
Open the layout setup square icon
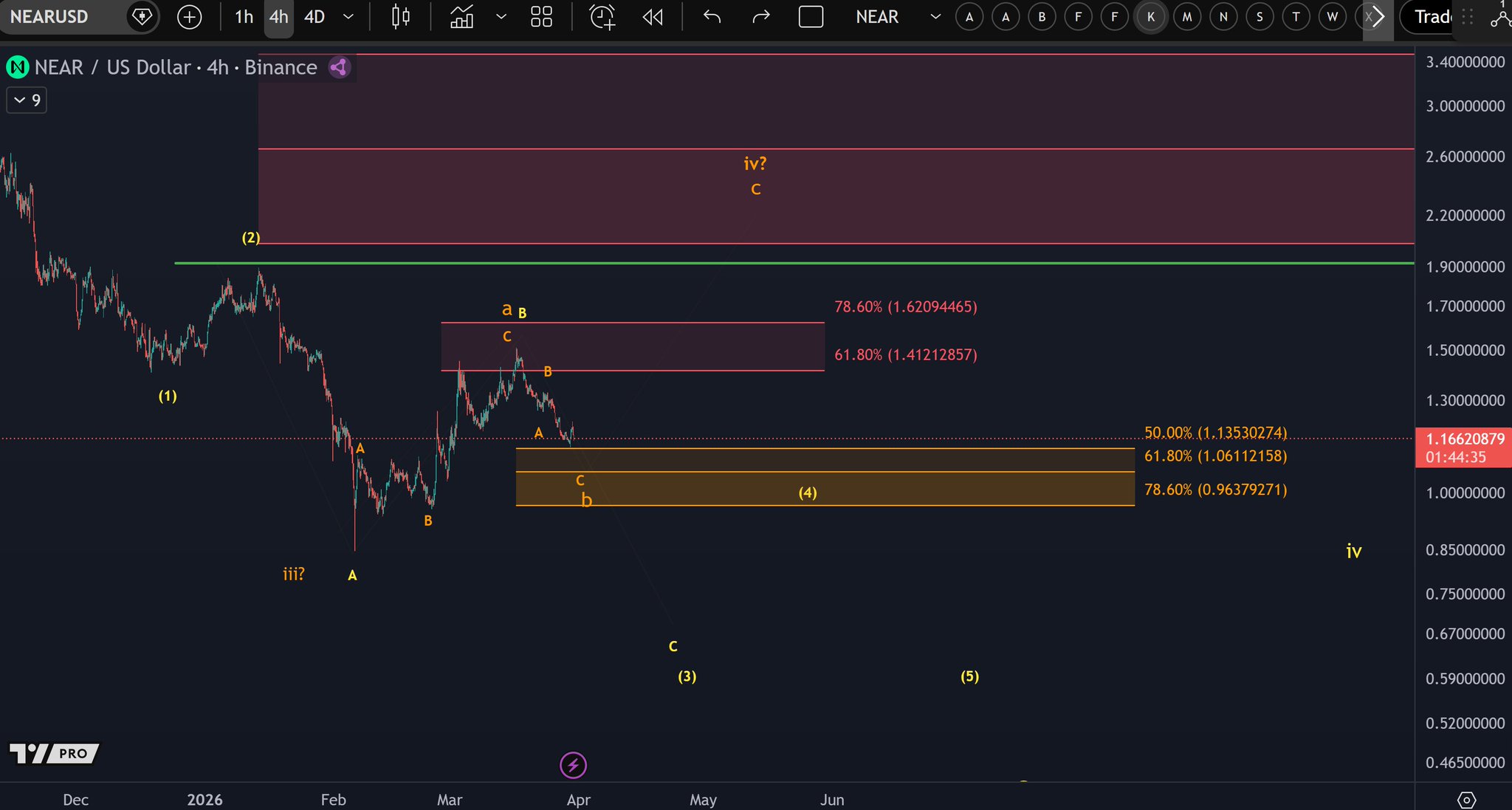(x=811, y=16)
